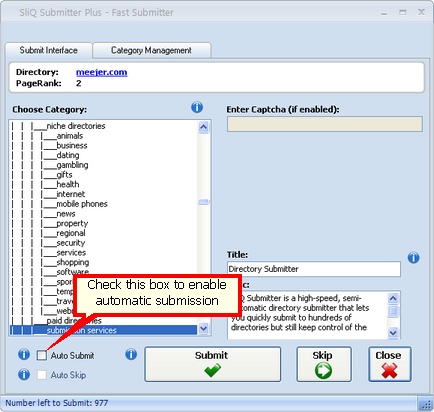This screenshot has height=412, width=434.
Task: Click the window resize grip in status bar
Action: 426,404
